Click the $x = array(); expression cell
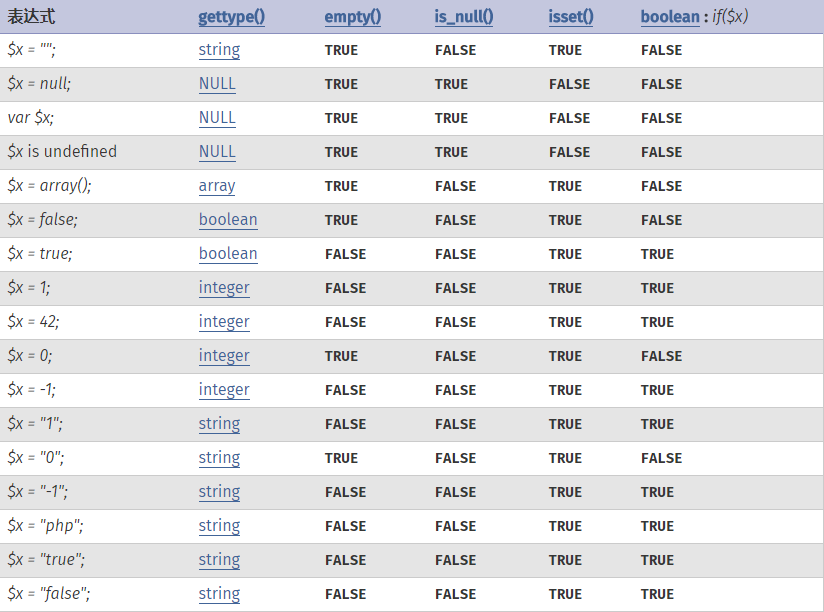 tap(49, 186)
